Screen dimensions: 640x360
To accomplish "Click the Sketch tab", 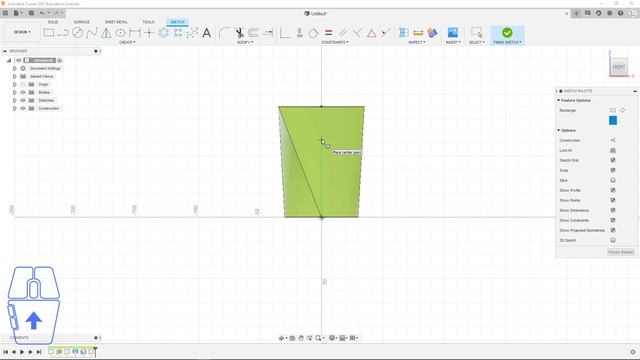I will pyautogui.click(x=178, y=22).
